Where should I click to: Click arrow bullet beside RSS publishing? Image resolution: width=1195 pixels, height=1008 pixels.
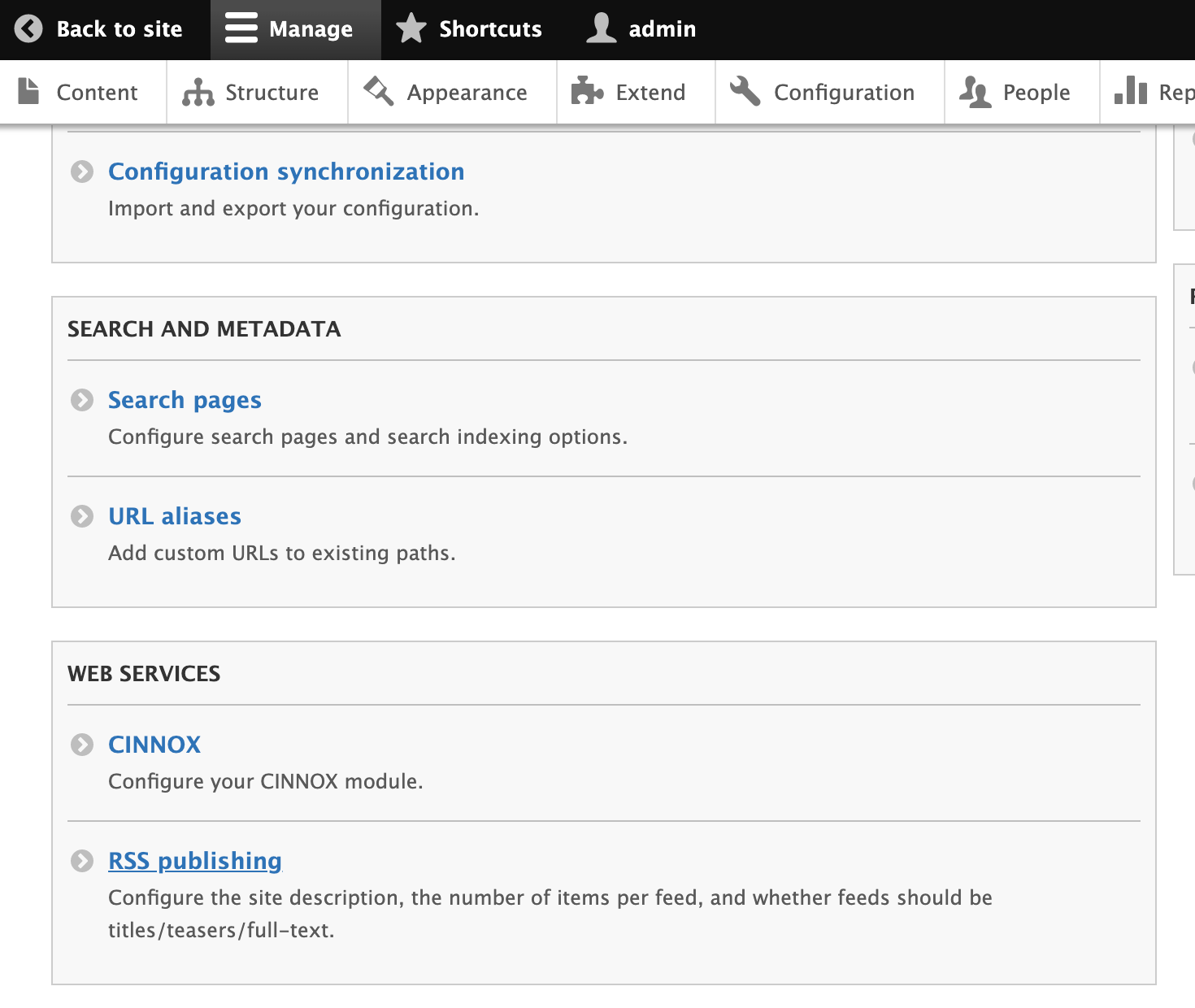coord(82,861)
